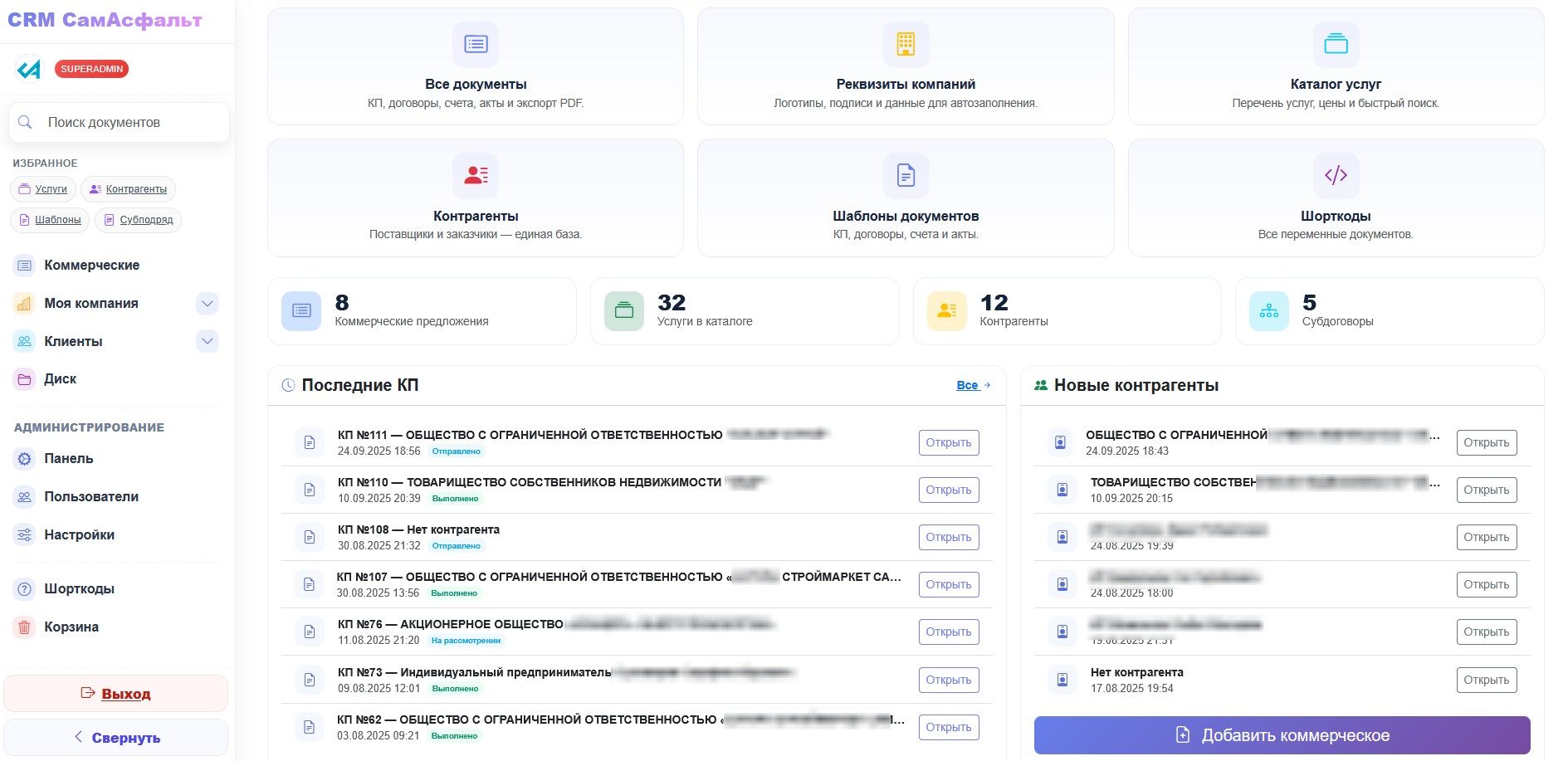This screenshot has width=1568, height=761.
Task: Open the Контрагенты favorite link
Action: [x=128, y=189]
